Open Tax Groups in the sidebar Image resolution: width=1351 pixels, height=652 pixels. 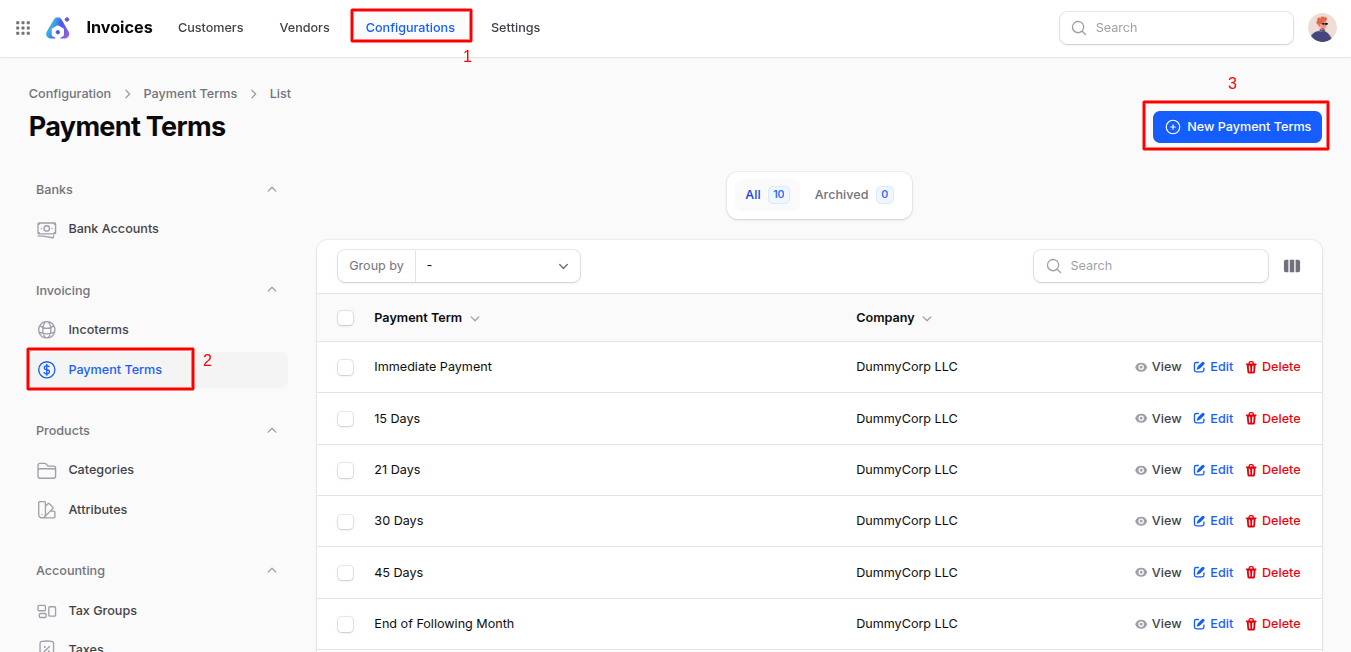pos(102,611)
